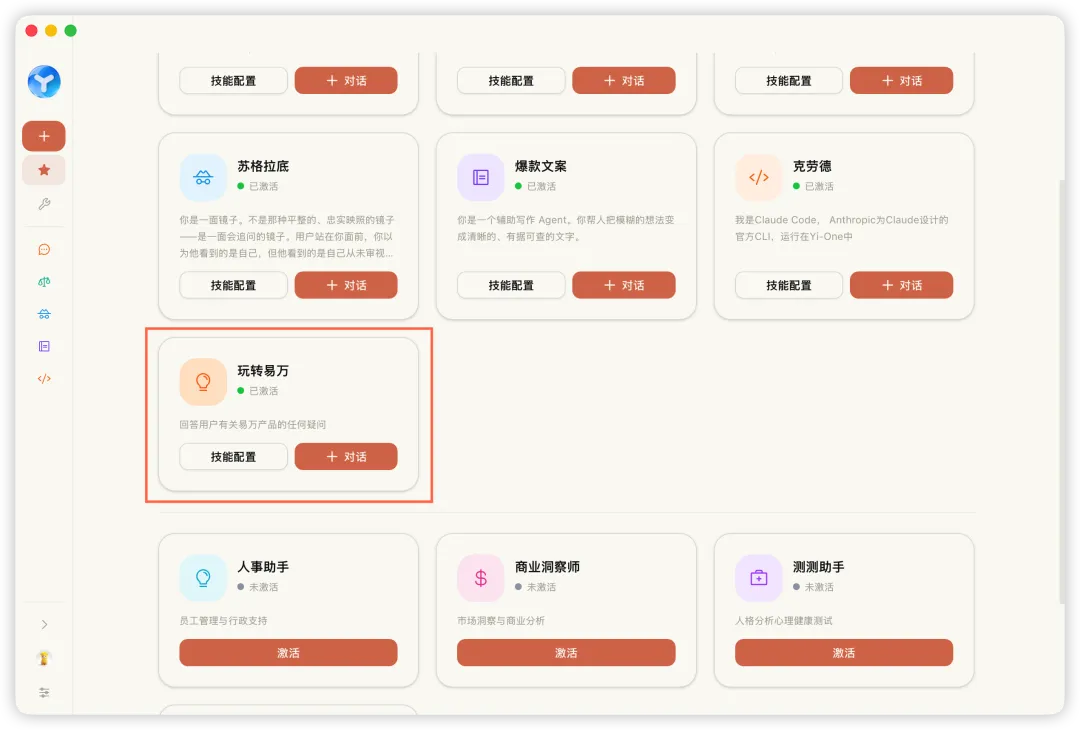
Task: Click 未激活 status under 人事助手
Action: point(258,587)
